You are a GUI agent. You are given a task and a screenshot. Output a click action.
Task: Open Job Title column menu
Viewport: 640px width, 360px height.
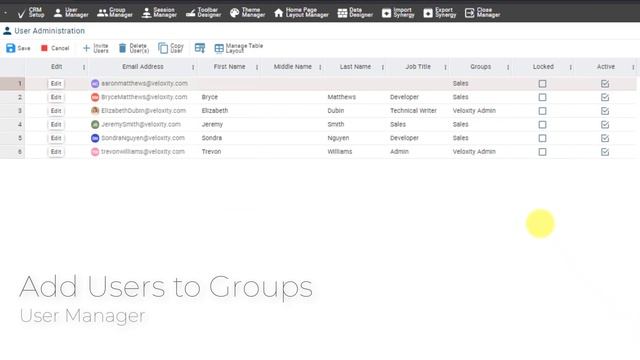click(x=445, y=67)
